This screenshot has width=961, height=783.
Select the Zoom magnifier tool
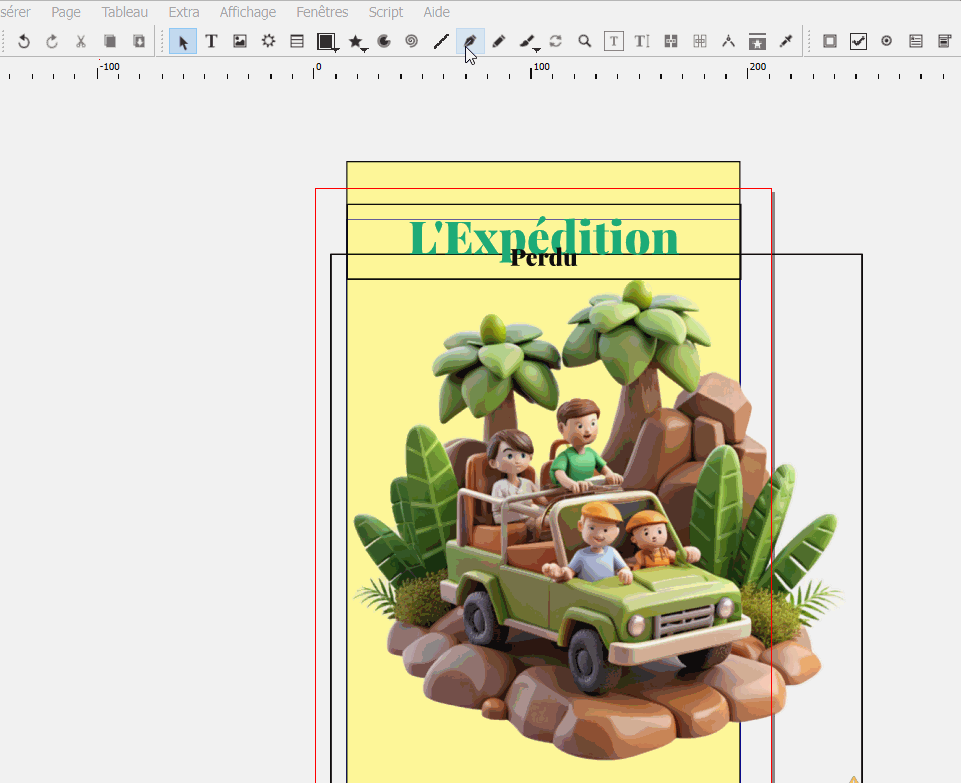click(x=585, y=41)
